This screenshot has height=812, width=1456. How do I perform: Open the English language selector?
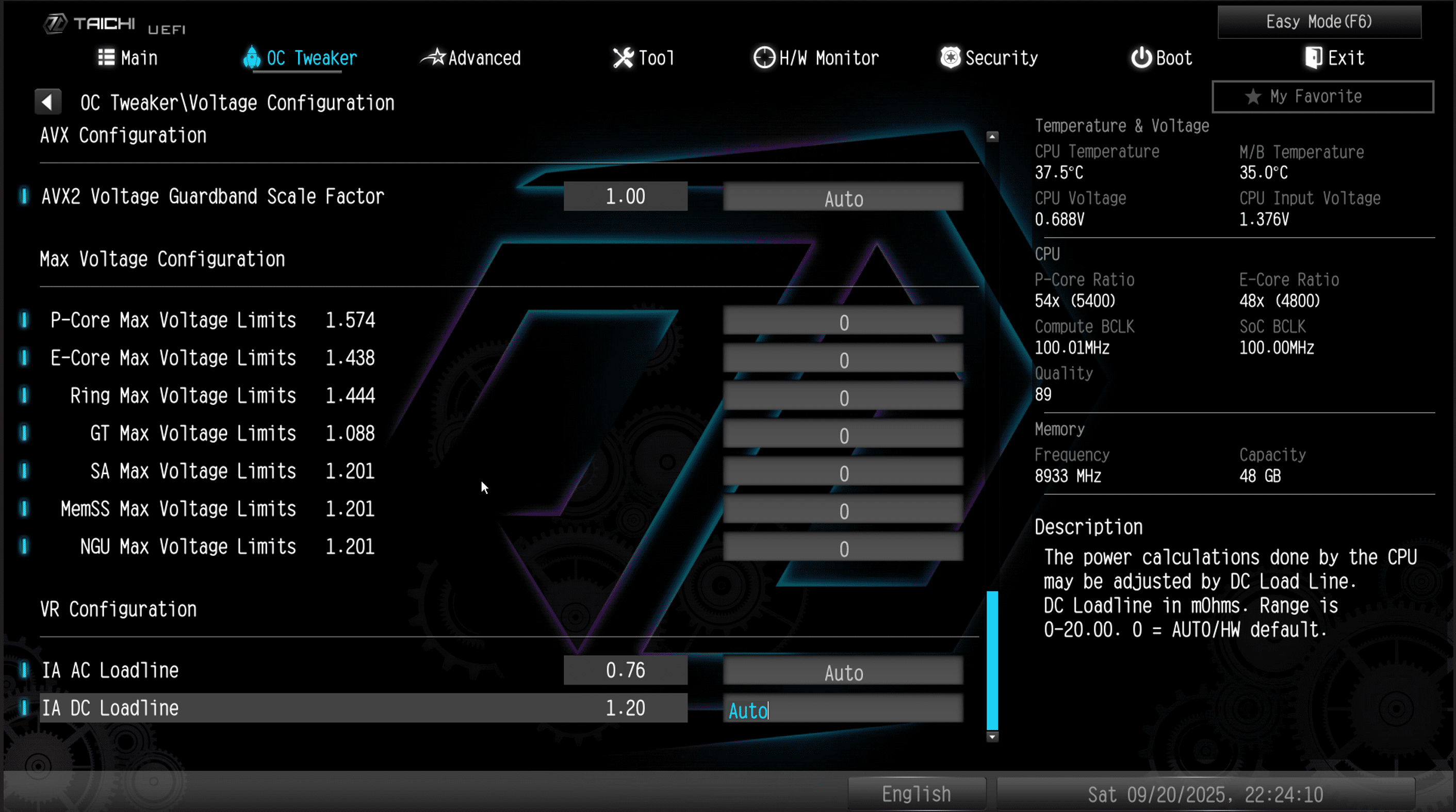tap(916, 794)
